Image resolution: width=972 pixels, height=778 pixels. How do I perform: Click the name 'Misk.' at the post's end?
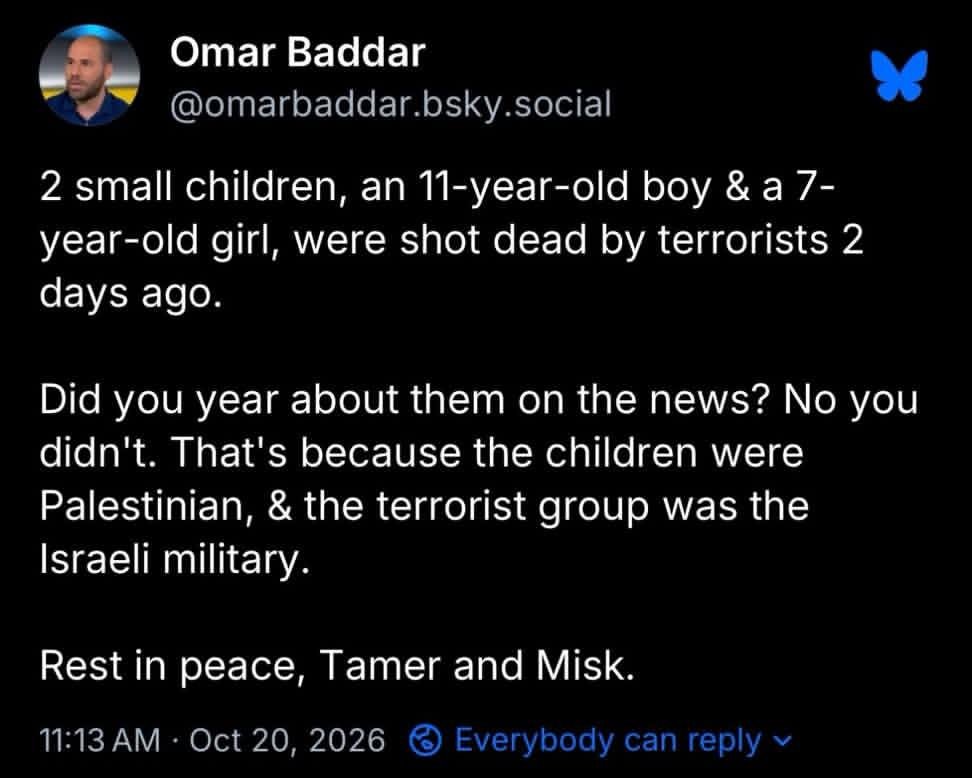[585, 665]
